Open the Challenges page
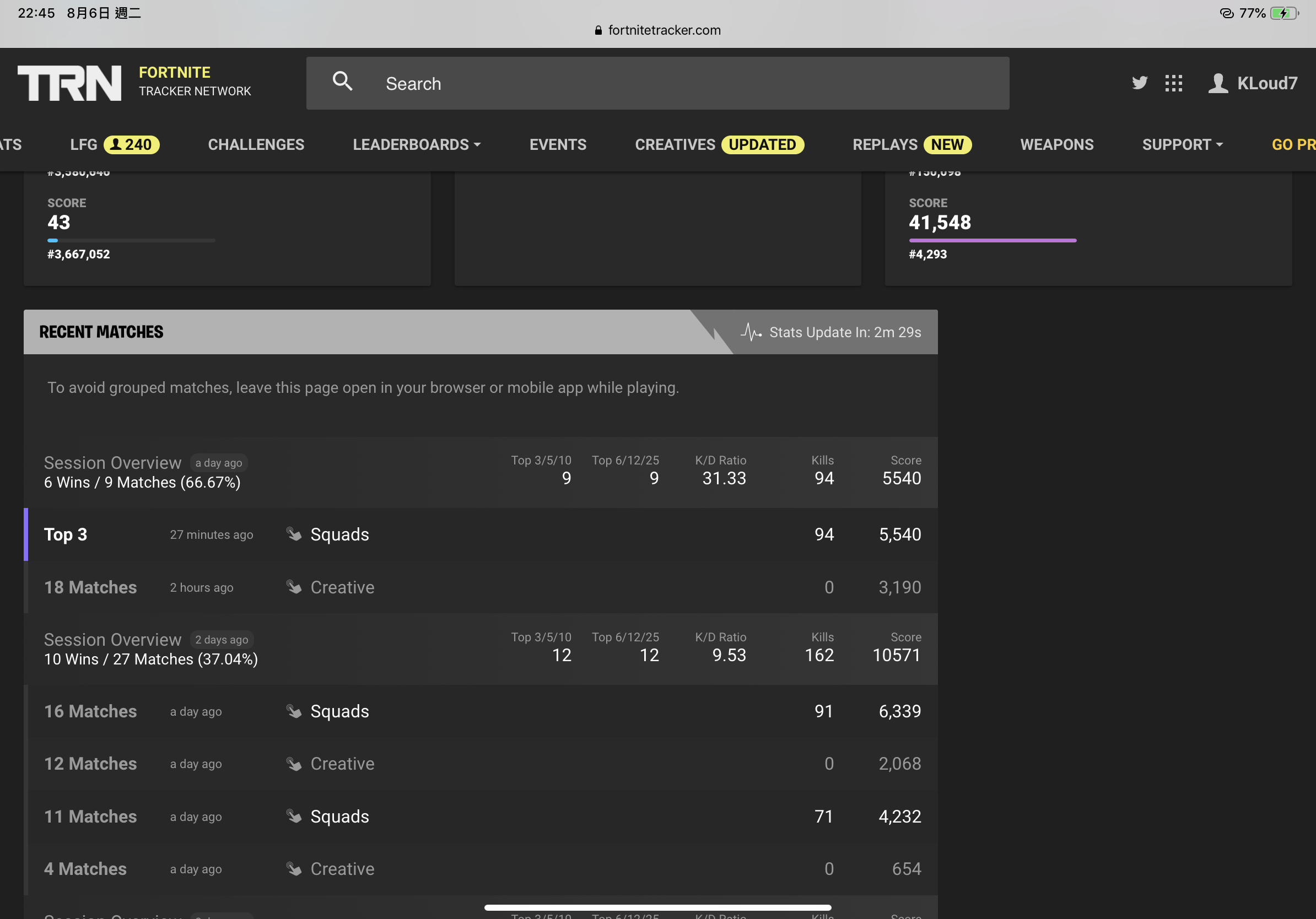 point(256,144)
